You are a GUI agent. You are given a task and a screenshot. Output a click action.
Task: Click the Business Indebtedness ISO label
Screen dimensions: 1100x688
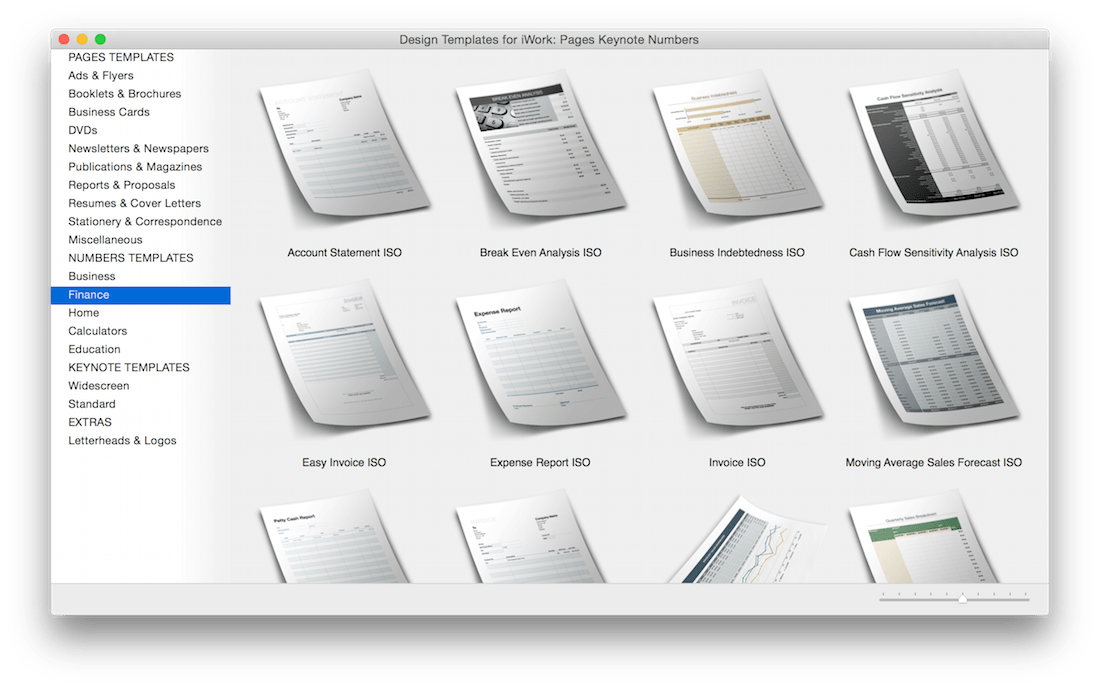coord(737,252)
